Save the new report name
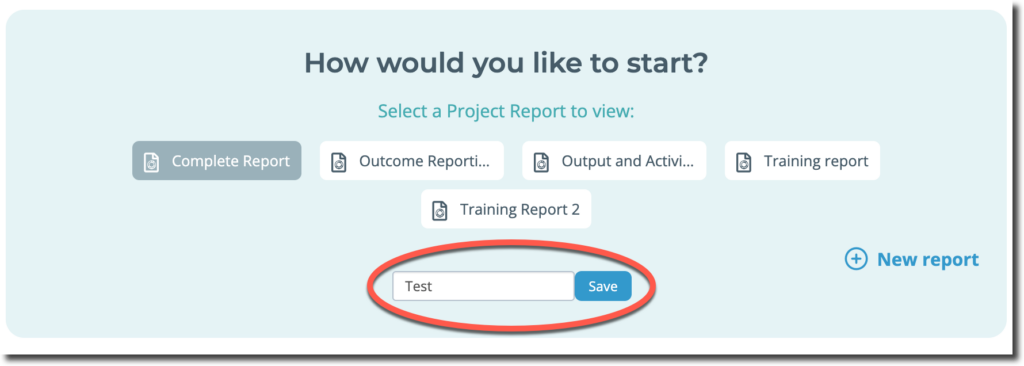Screen dimensions: 1024x366 603,286
